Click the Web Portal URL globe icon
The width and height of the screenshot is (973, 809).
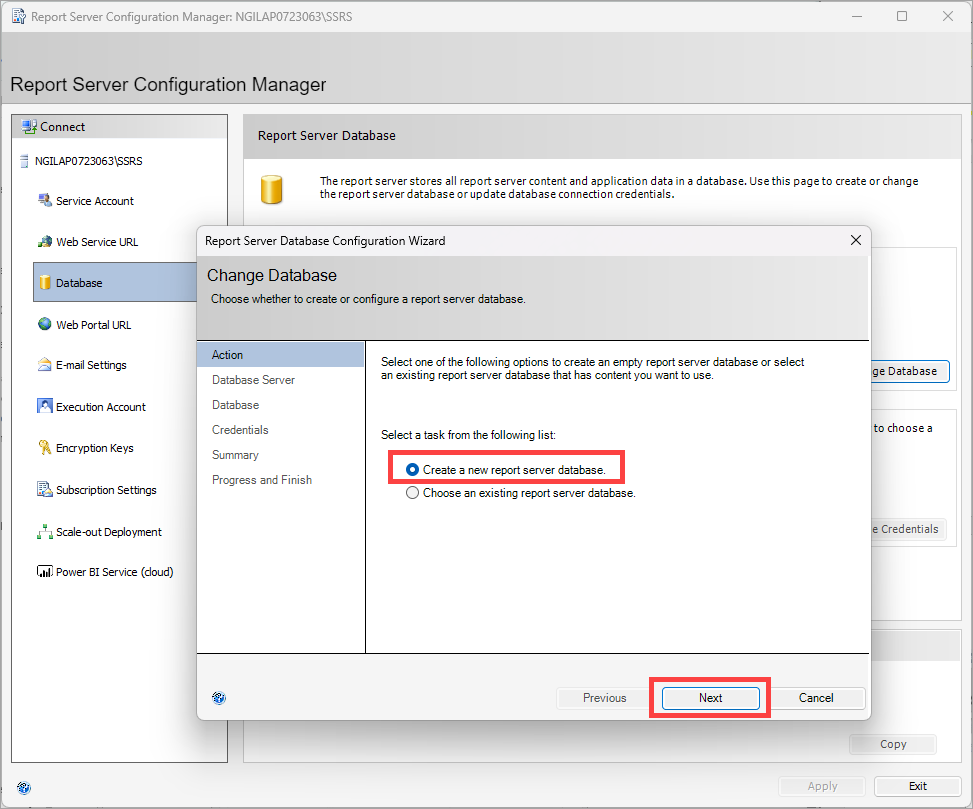click(45, 324)
